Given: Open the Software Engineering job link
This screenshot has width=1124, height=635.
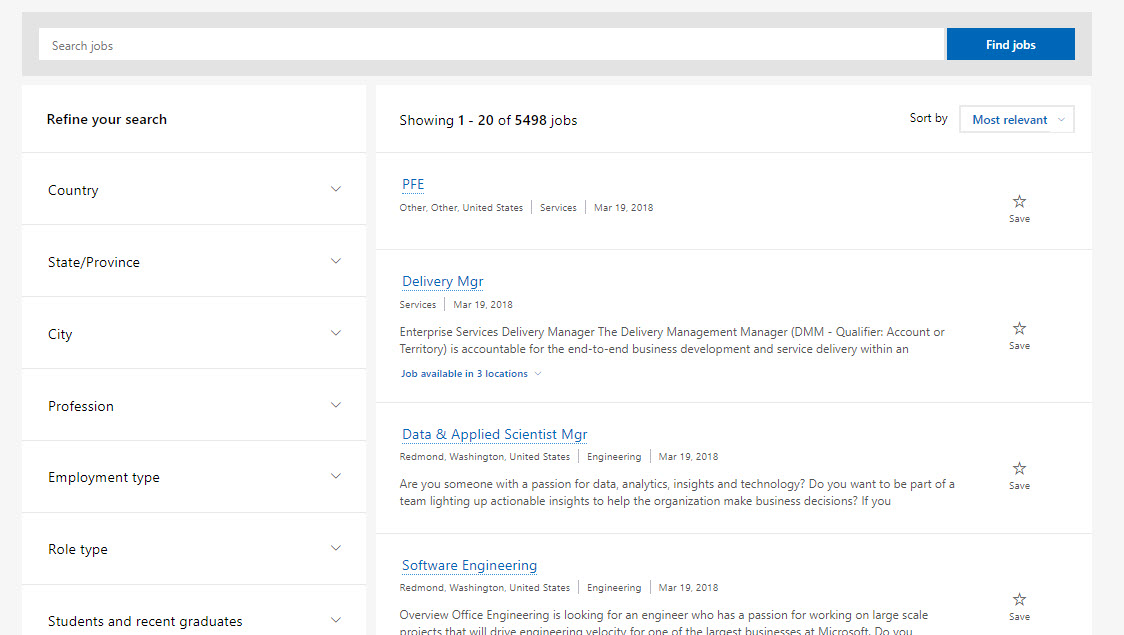Looking at the screenshot, I should (x=469, y=565).
